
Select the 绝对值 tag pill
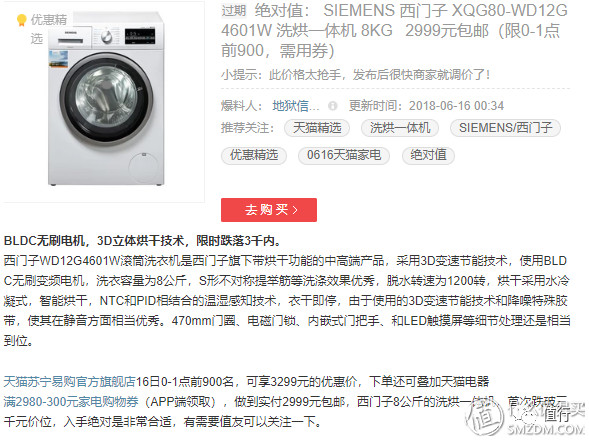pos(428,155)
